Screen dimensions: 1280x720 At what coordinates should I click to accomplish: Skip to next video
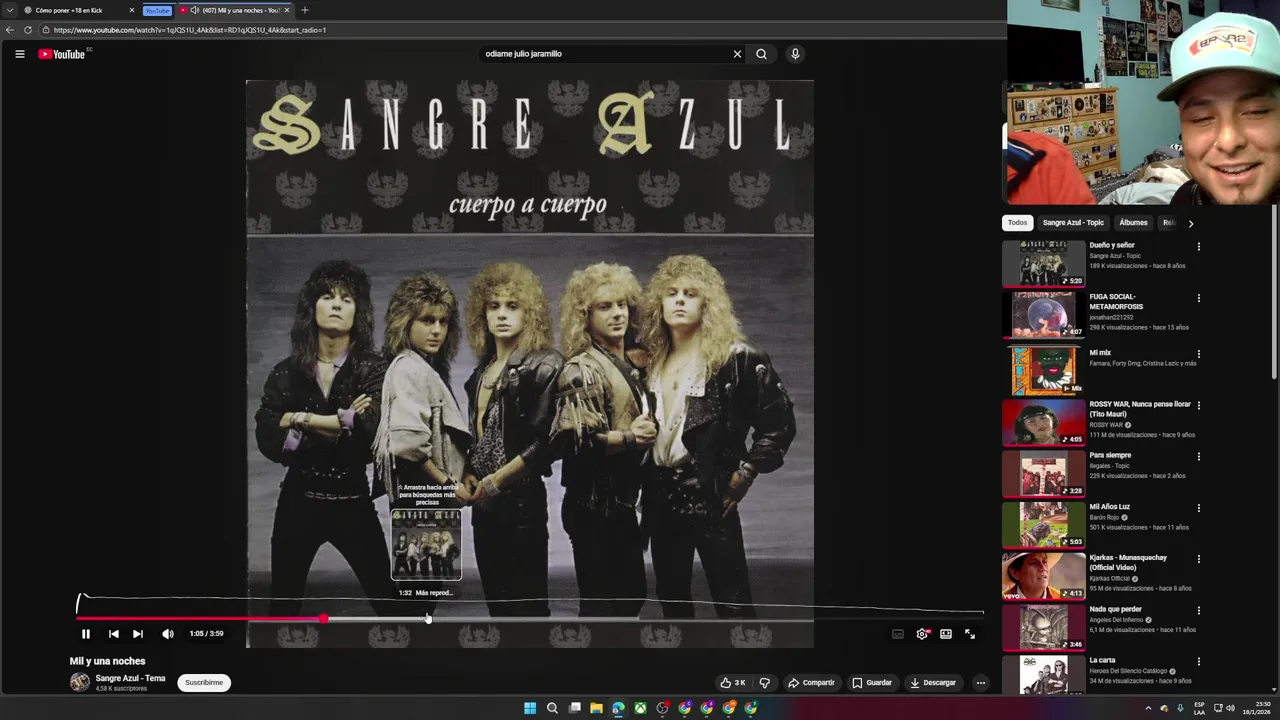coord(138,634)
